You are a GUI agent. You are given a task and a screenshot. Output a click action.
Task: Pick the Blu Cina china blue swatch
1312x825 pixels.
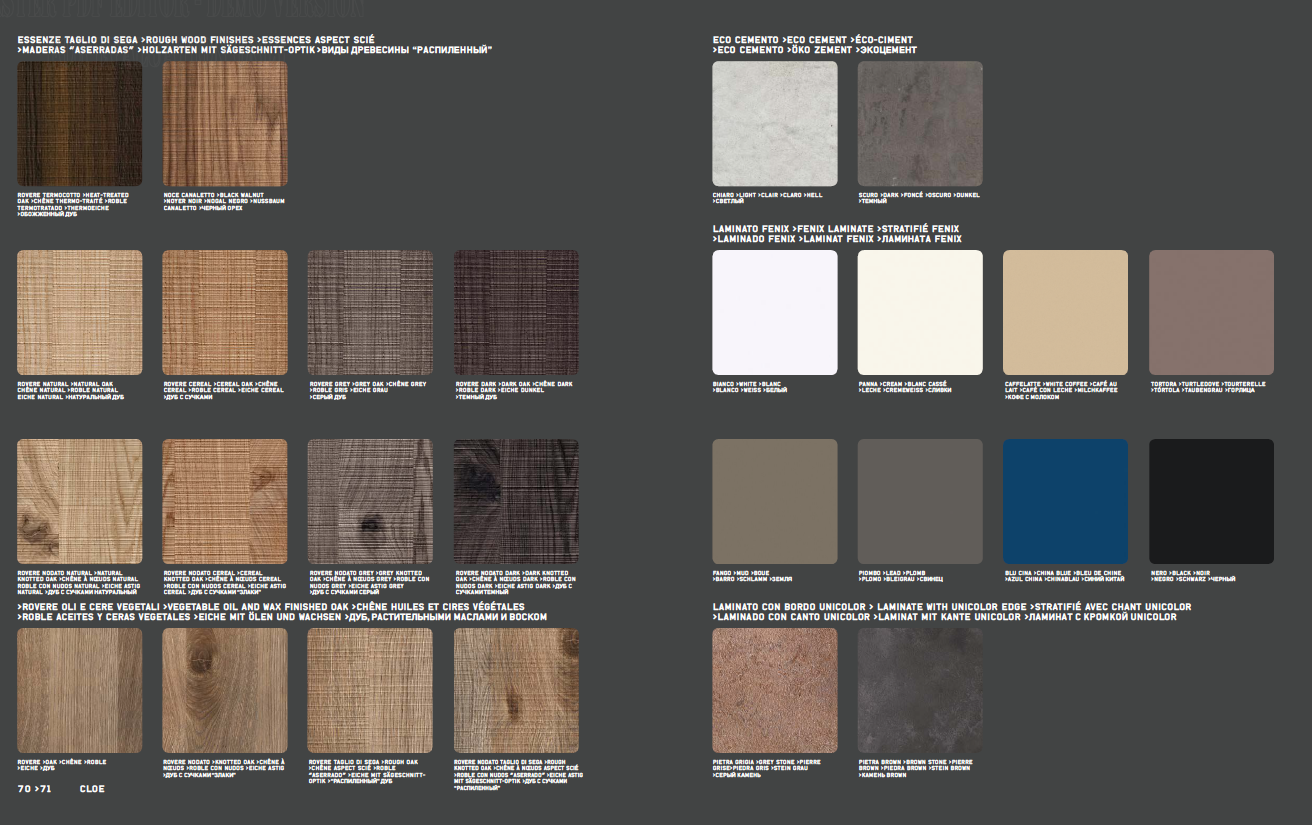click(1065, 501)
